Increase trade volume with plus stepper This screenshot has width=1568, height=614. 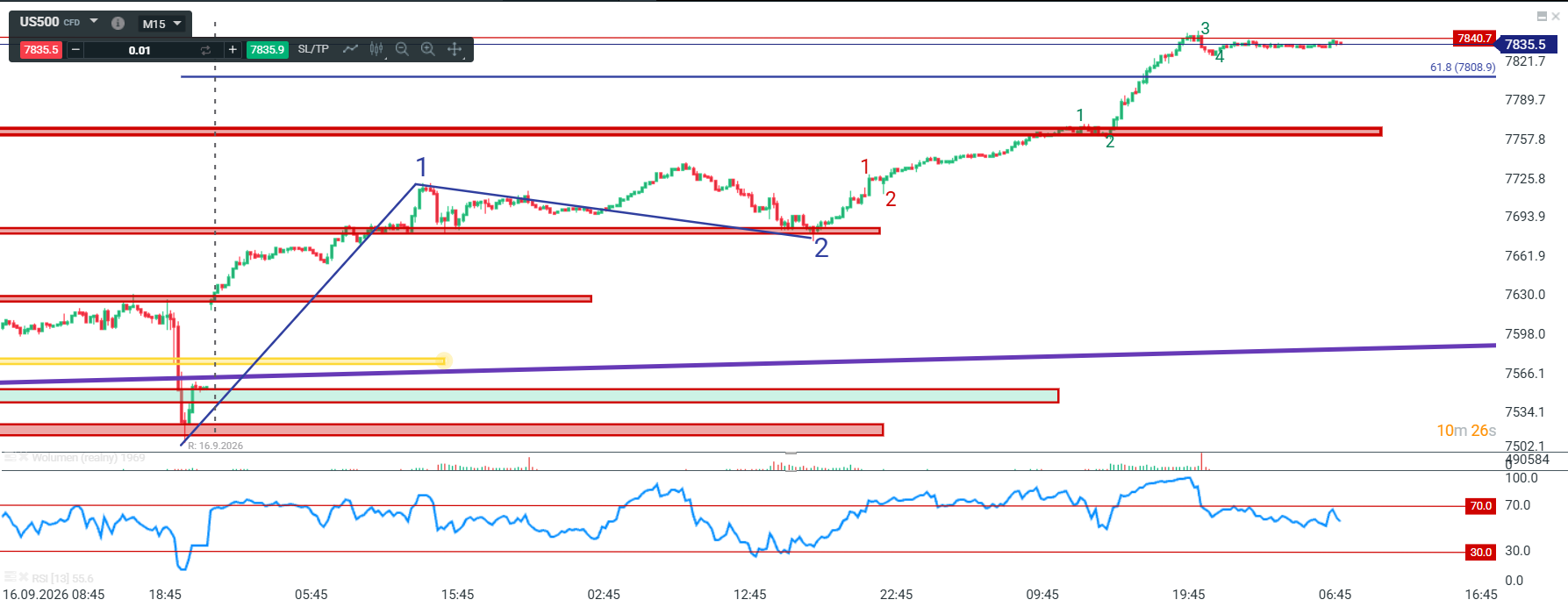click(233, 50)
